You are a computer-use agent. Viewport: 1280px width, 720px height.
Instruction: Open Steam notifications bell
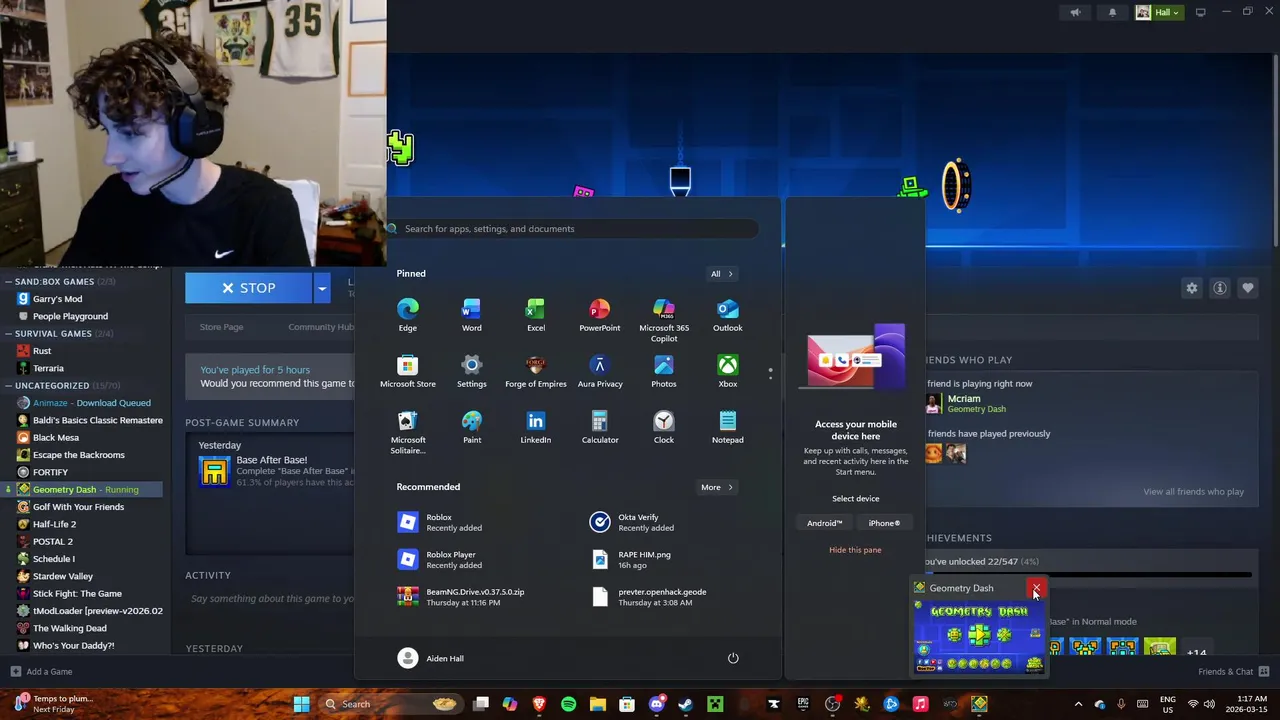coord(1112,12)
